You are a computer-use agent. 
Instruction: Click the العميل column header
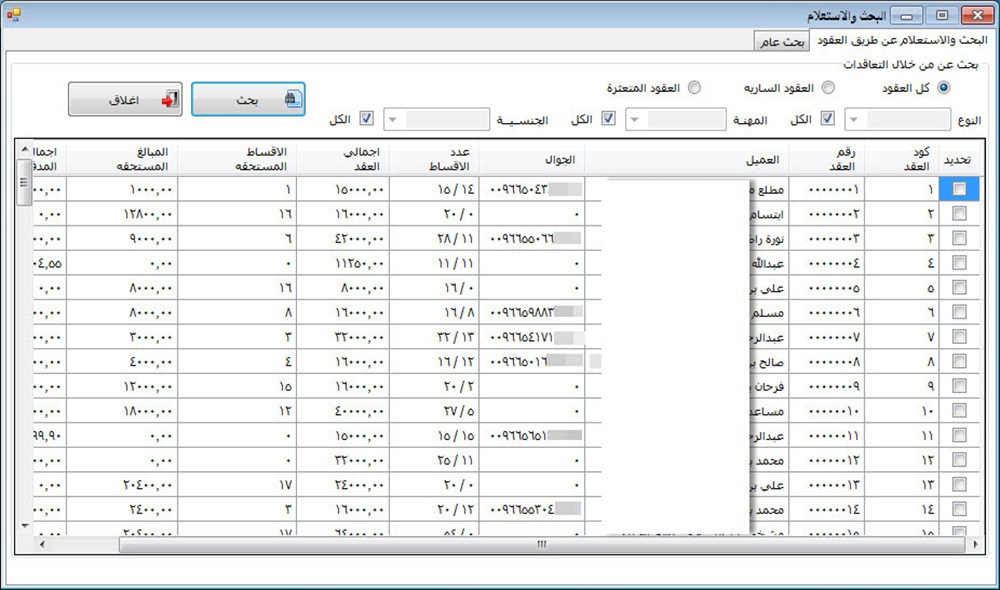[687, 159]
